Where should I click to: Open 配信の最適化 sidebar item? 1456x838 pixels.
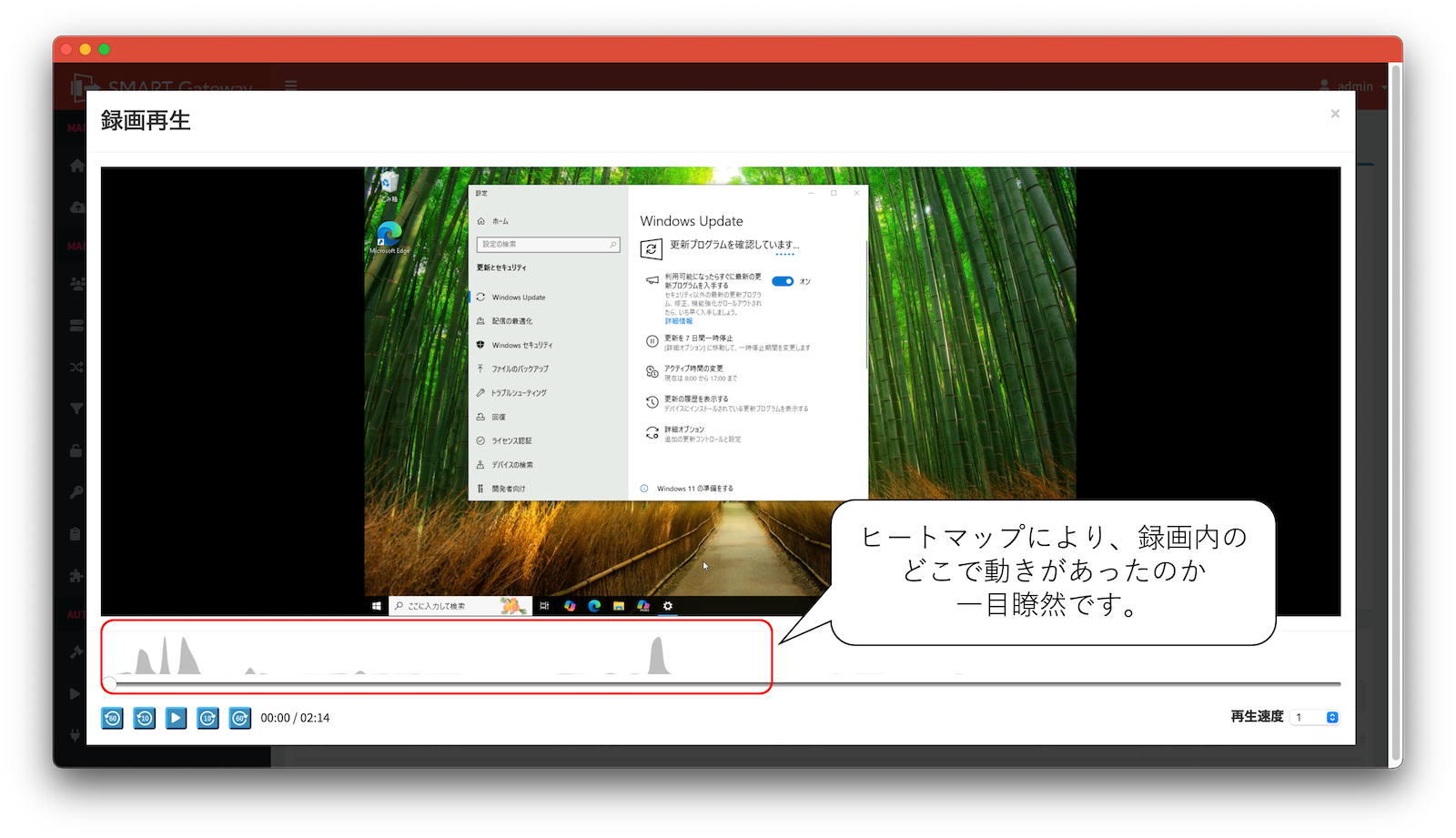tap(504, 321)
